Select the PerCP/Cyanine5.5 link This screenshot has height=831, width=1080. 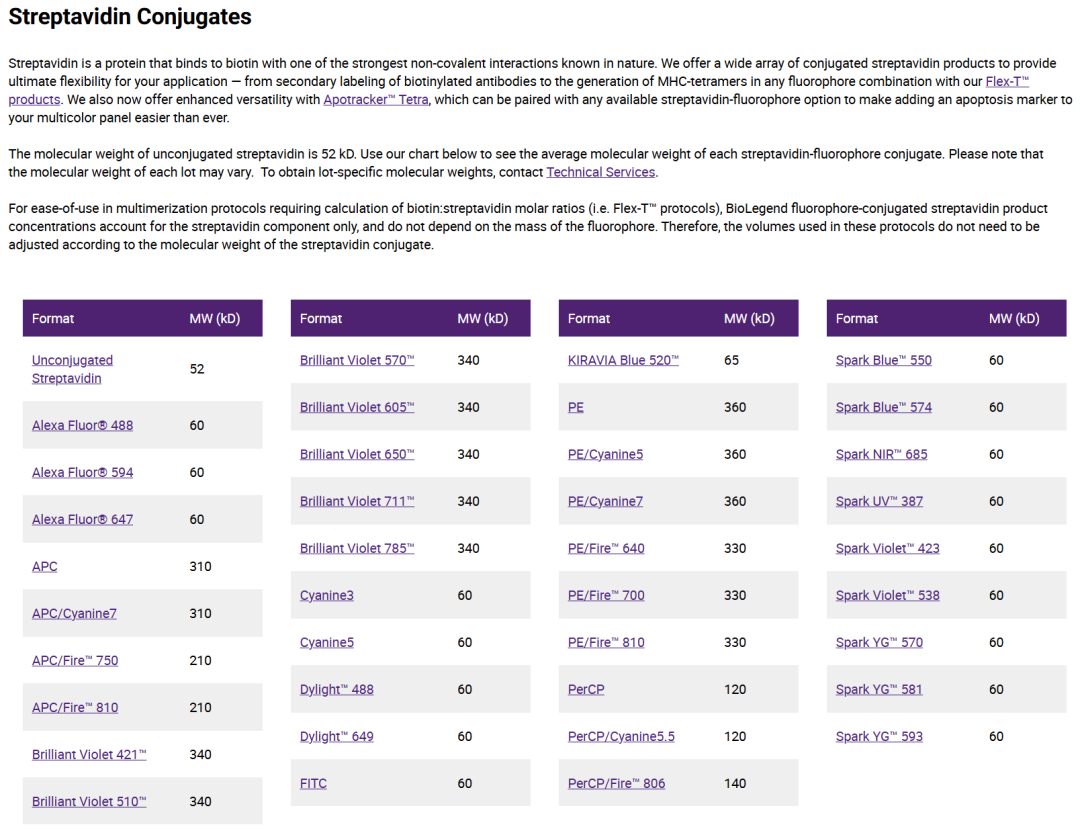tap(621, 736)
